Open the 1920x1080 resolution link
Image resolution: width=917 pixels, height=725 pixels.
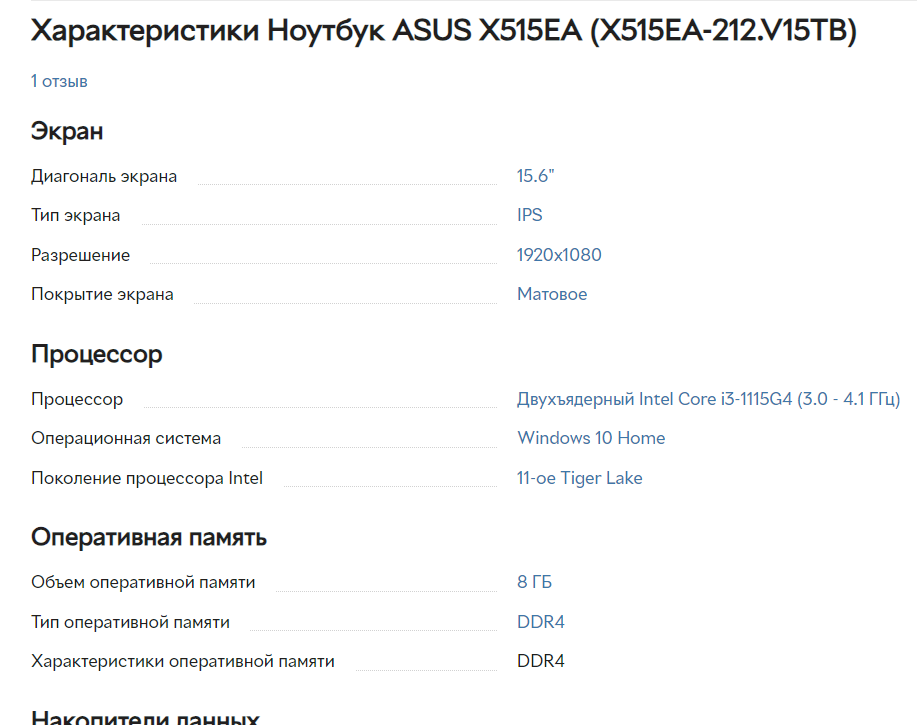tap(559, 255)
